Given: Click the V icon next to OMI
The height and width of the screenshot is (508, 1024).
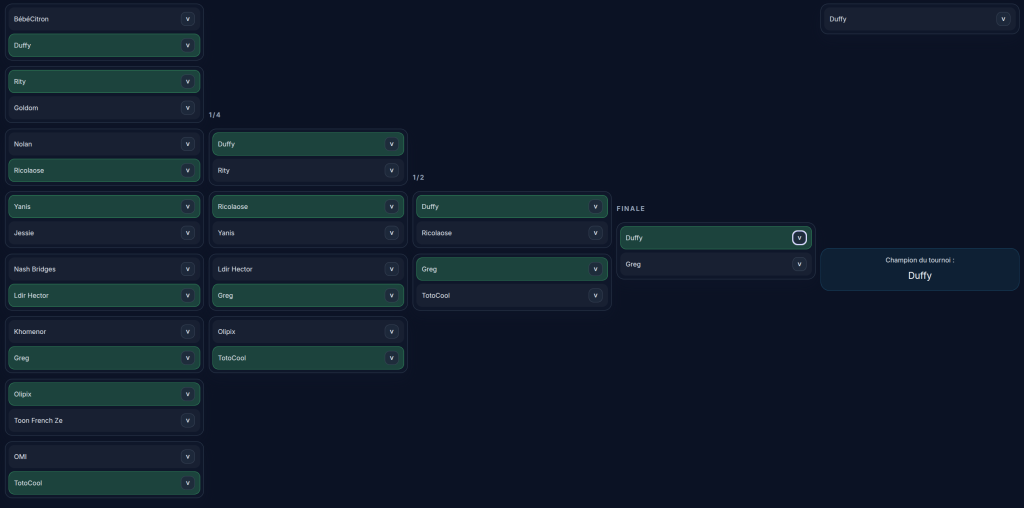Looking at the screenshot, I should coord(187,456).
